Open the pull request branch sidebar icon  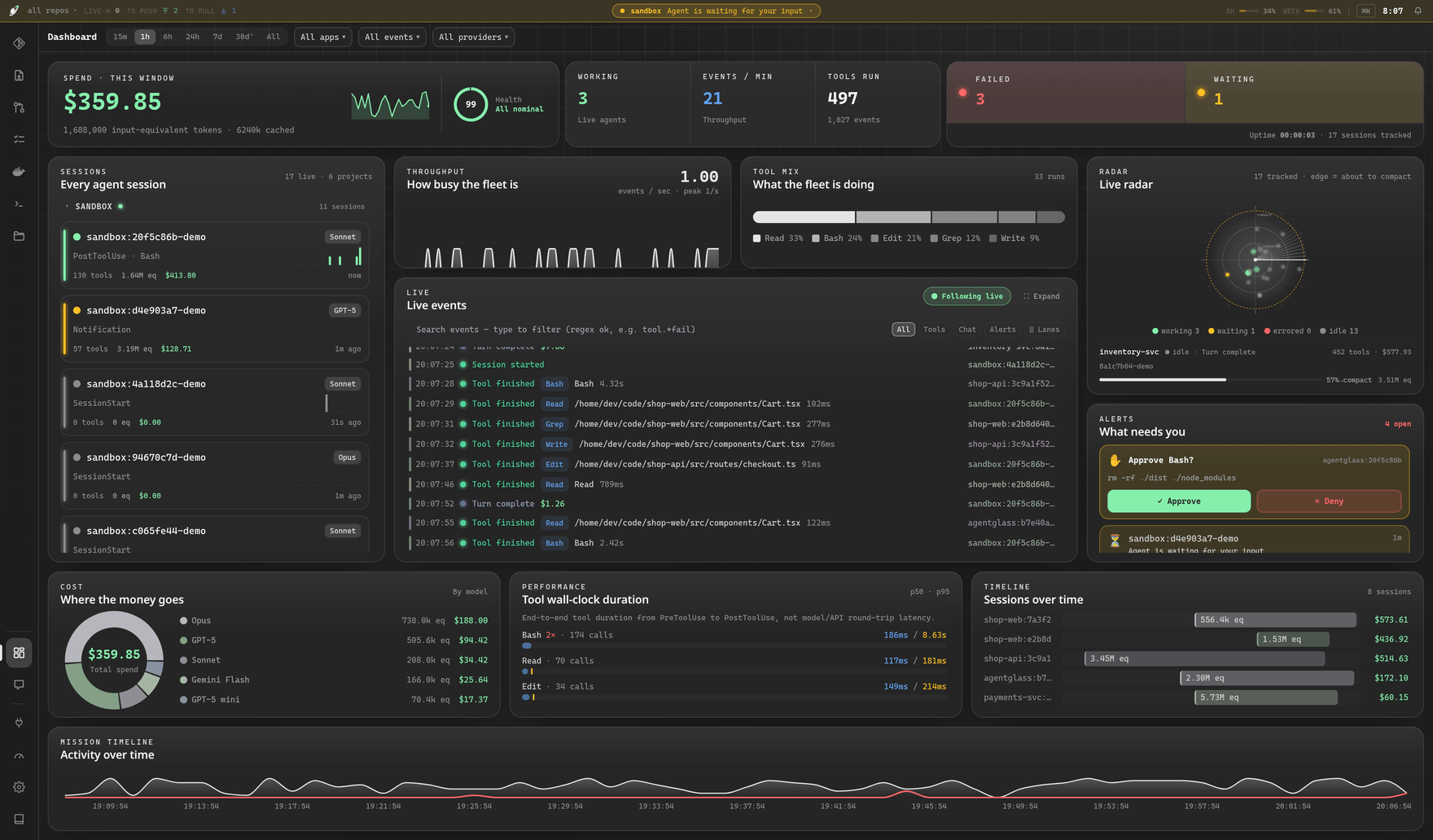pos(19,107)
